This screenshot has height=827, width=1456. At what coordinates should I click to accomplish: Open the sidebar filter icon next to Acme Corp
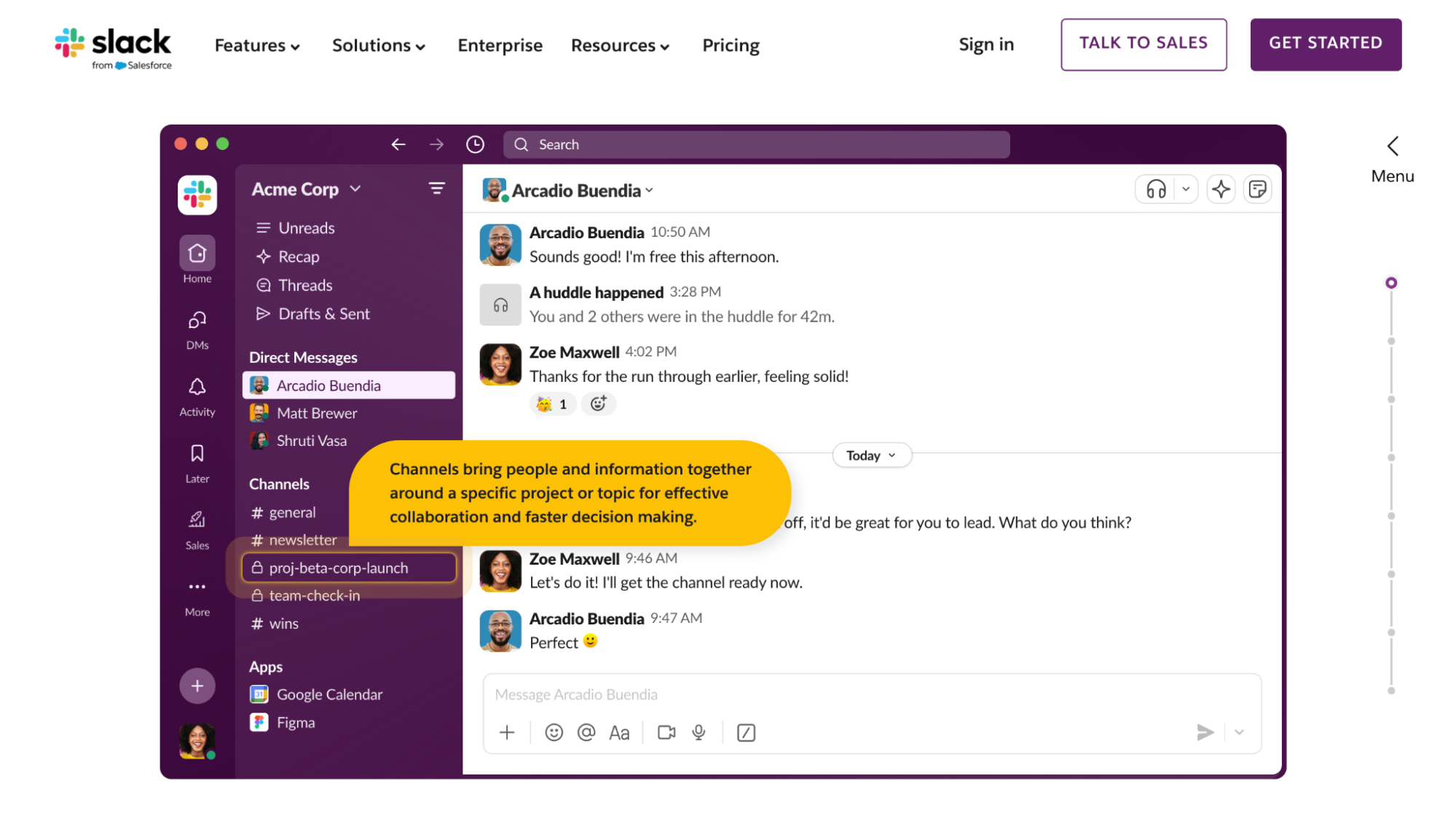pyautogui.click(x=436, y=189)
